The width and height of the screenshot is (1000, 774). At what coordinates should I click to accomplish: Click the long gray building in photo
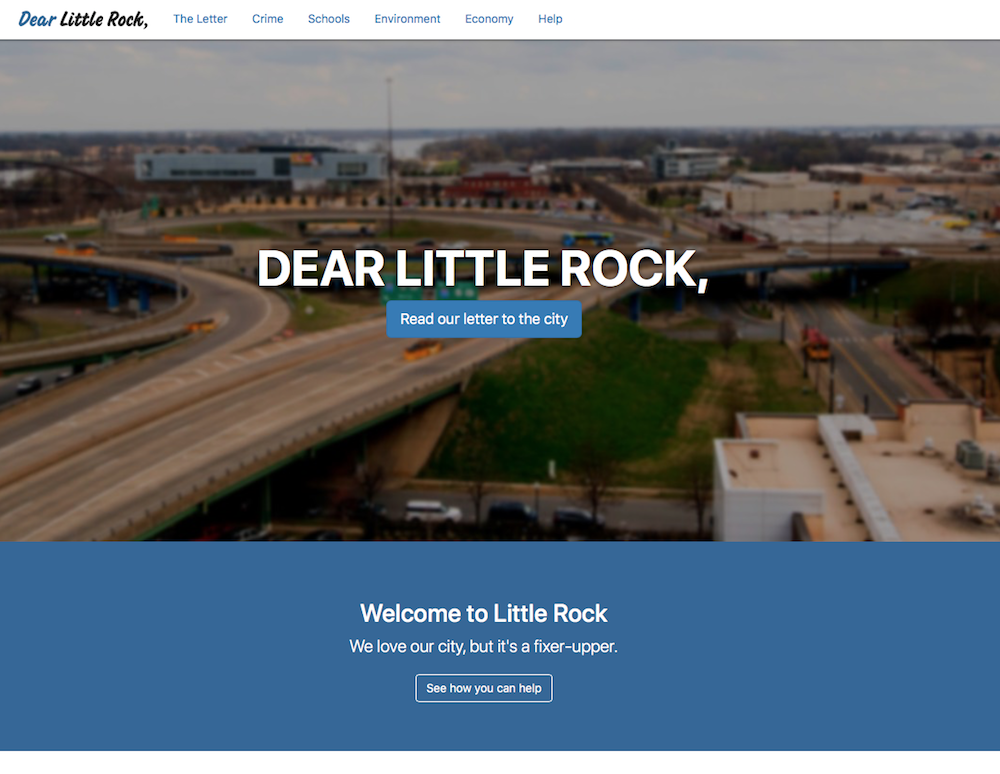pos(260,166)
